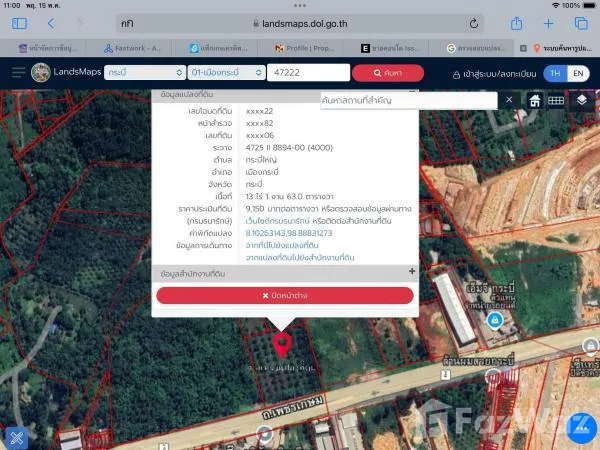Switch language to TH

(x=555, y=72)
